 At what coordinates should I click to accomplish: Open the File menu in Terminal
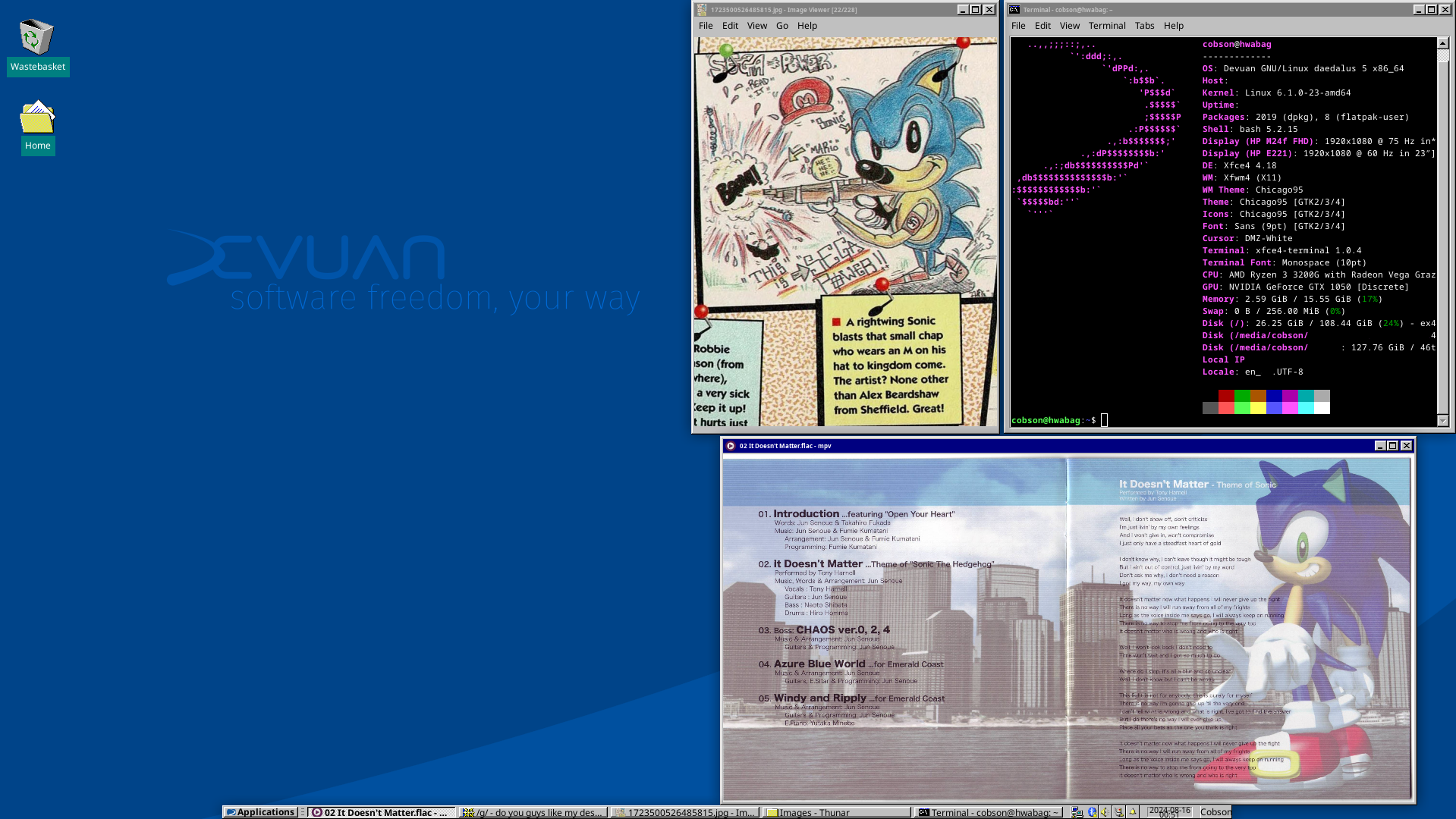pos(1018,26)
